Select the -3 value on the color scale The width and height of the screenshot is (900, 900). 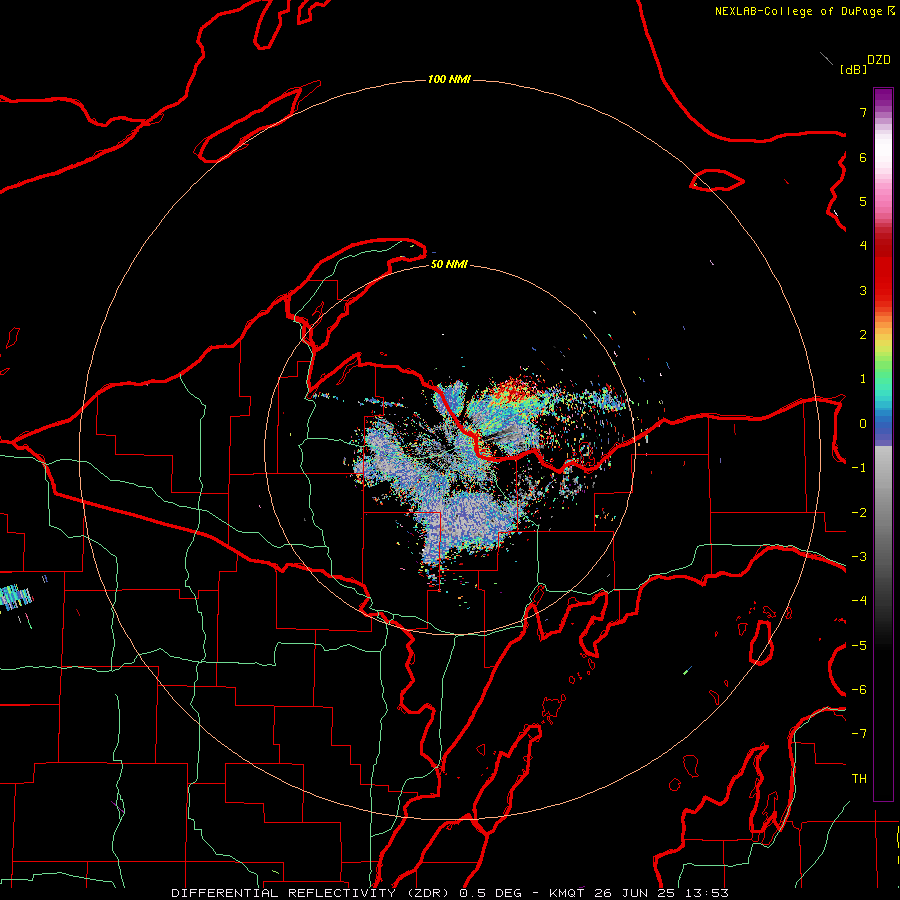tap(859, 557)
